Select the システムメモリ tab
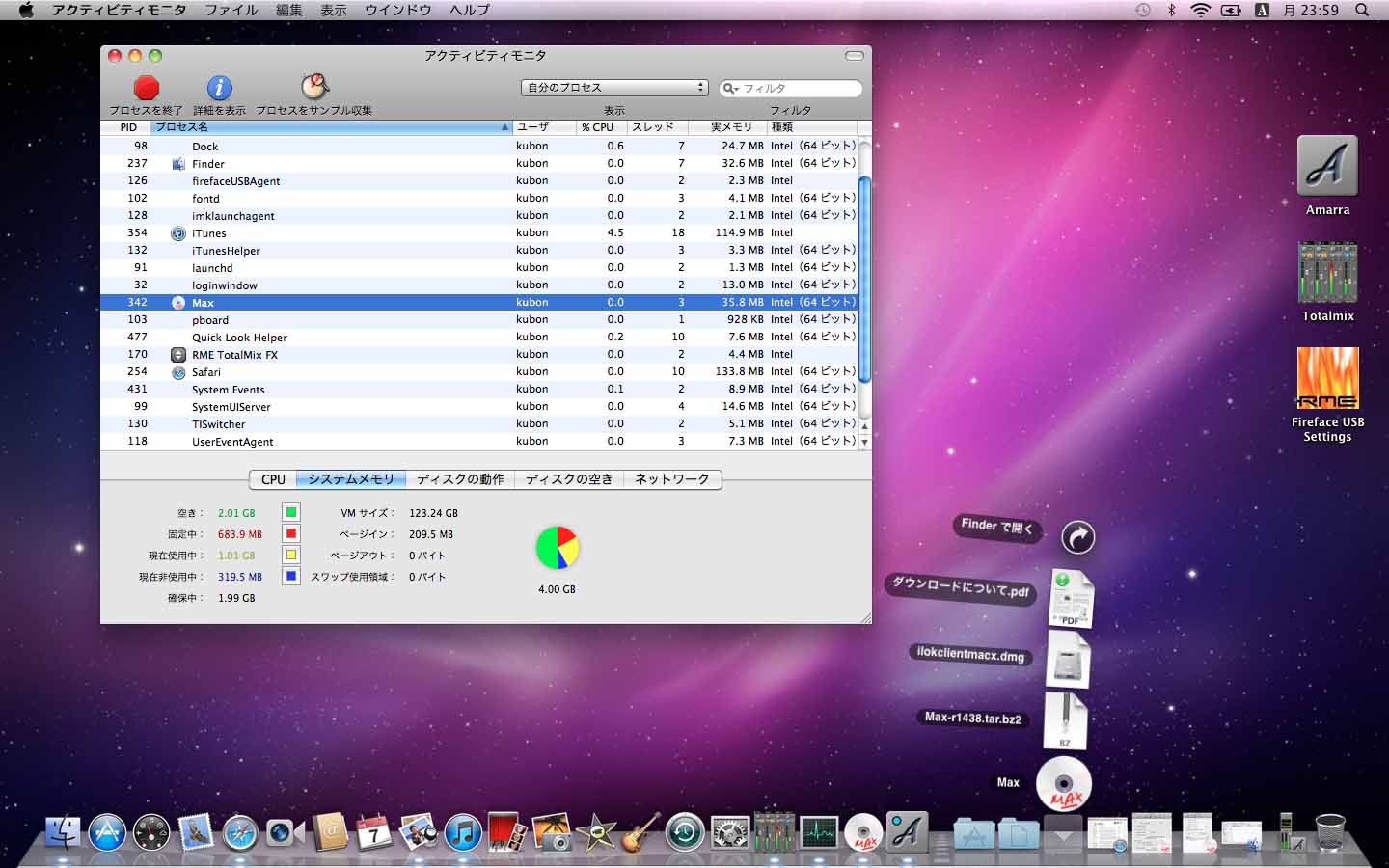Image resolution: width=1389 pixels, height=868 pixels. point(351,479)
